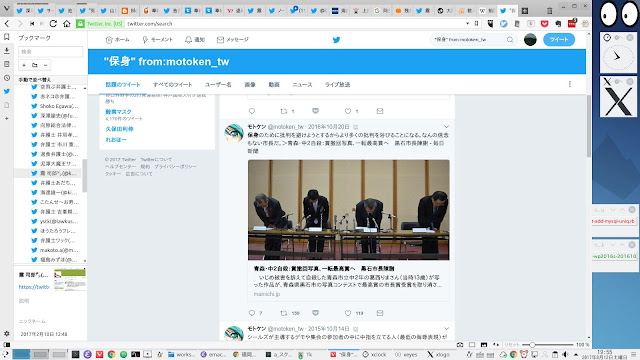Open Vivaldi settings gear icon

(x=7, y=333)
